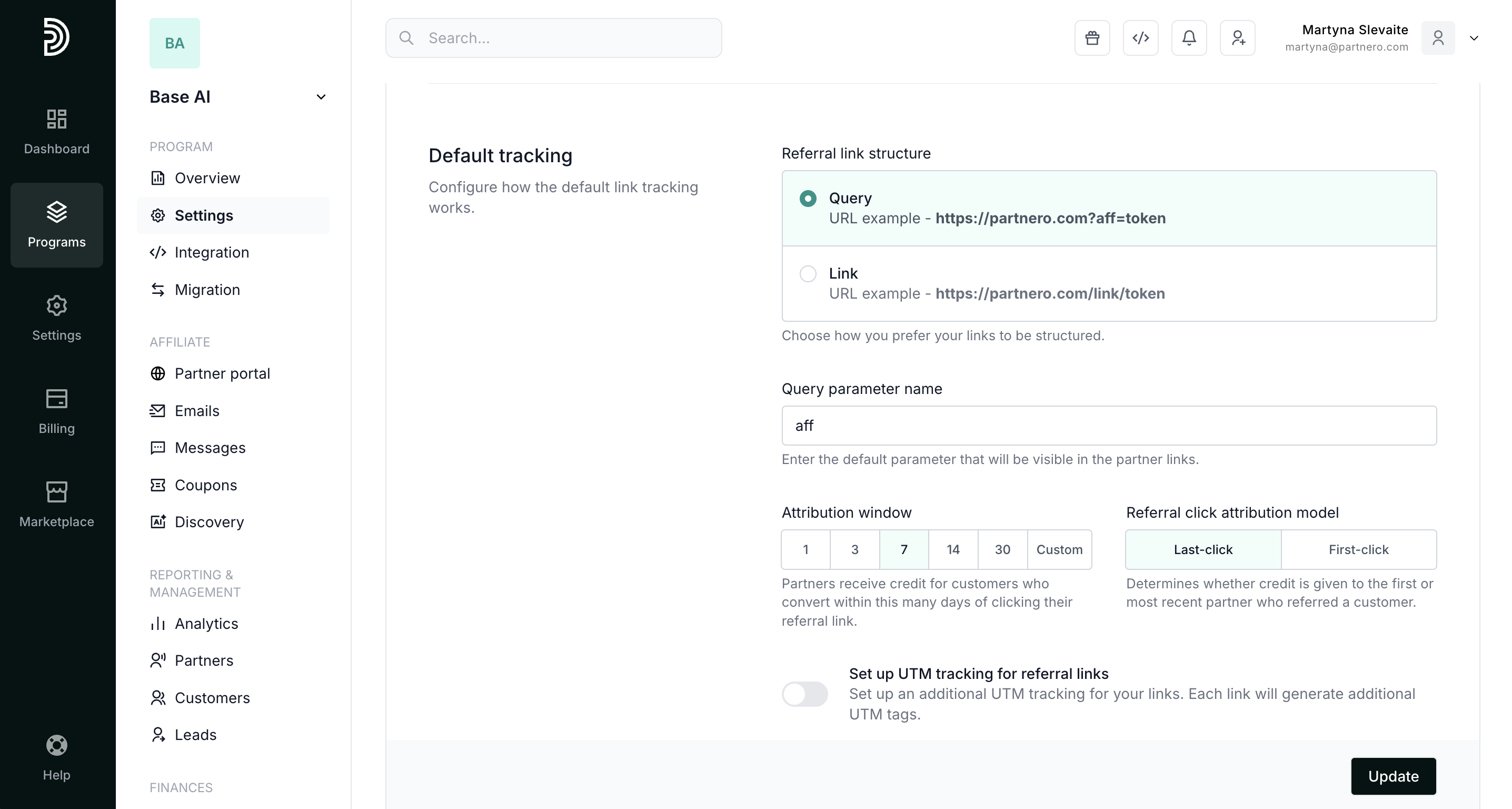Open Integration in program menu
The width and height of the screenshot is (1512, 809).
pos(211,252)
